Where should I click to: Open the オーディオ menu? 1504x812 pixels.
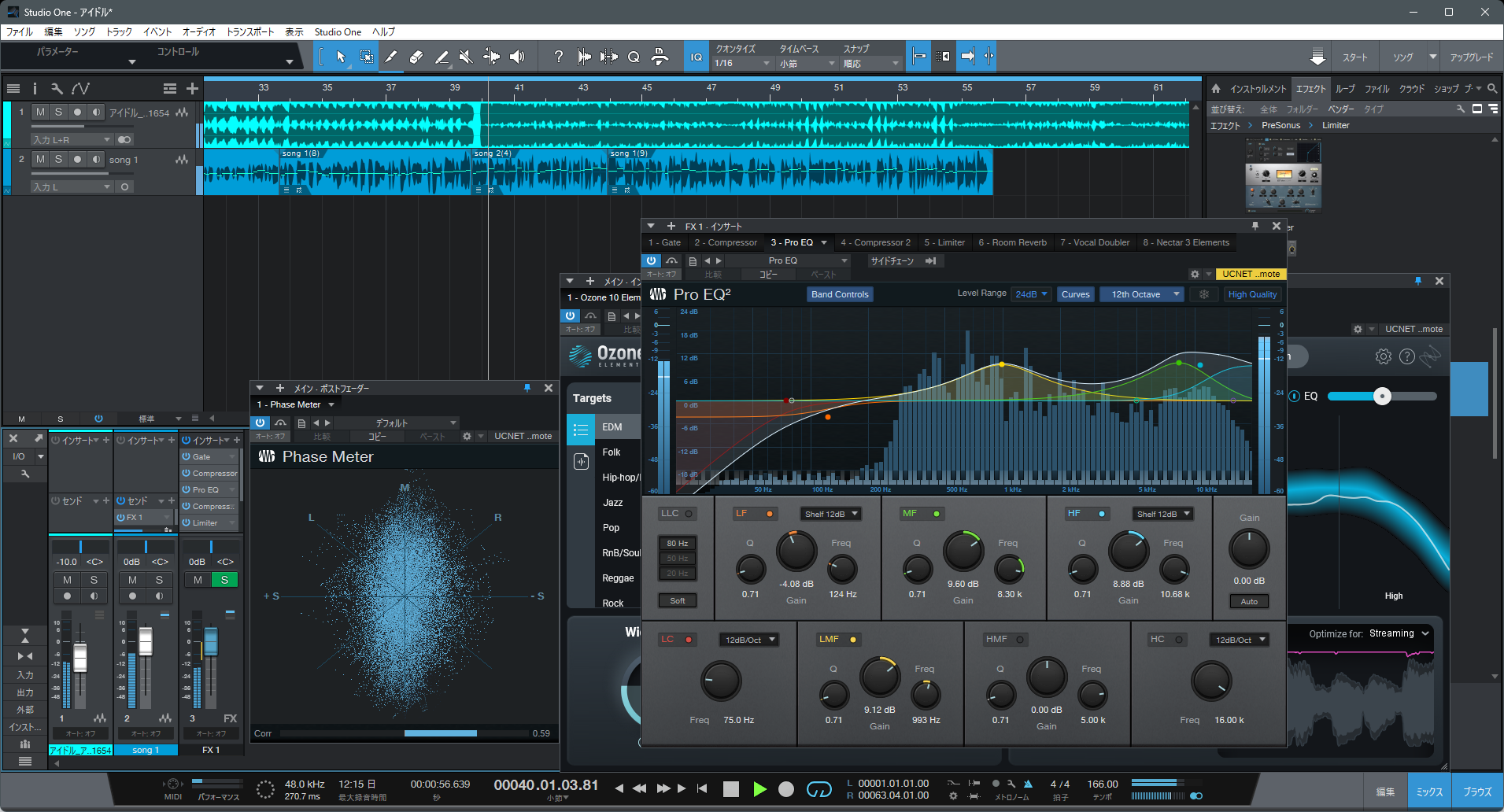pyautogui.click(x=199, y=32)
